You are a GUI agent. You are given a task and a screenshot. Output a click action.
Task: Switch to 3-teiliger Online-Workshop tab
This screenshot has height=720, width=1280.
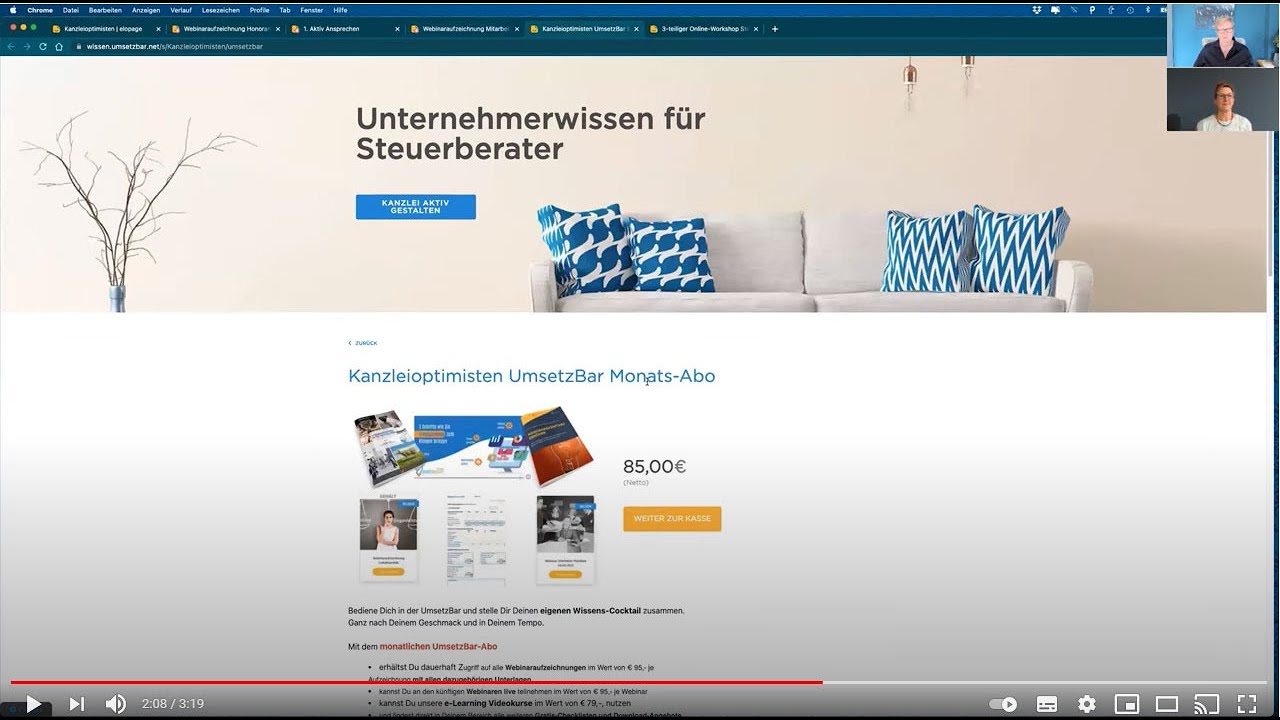pos(703,29)
